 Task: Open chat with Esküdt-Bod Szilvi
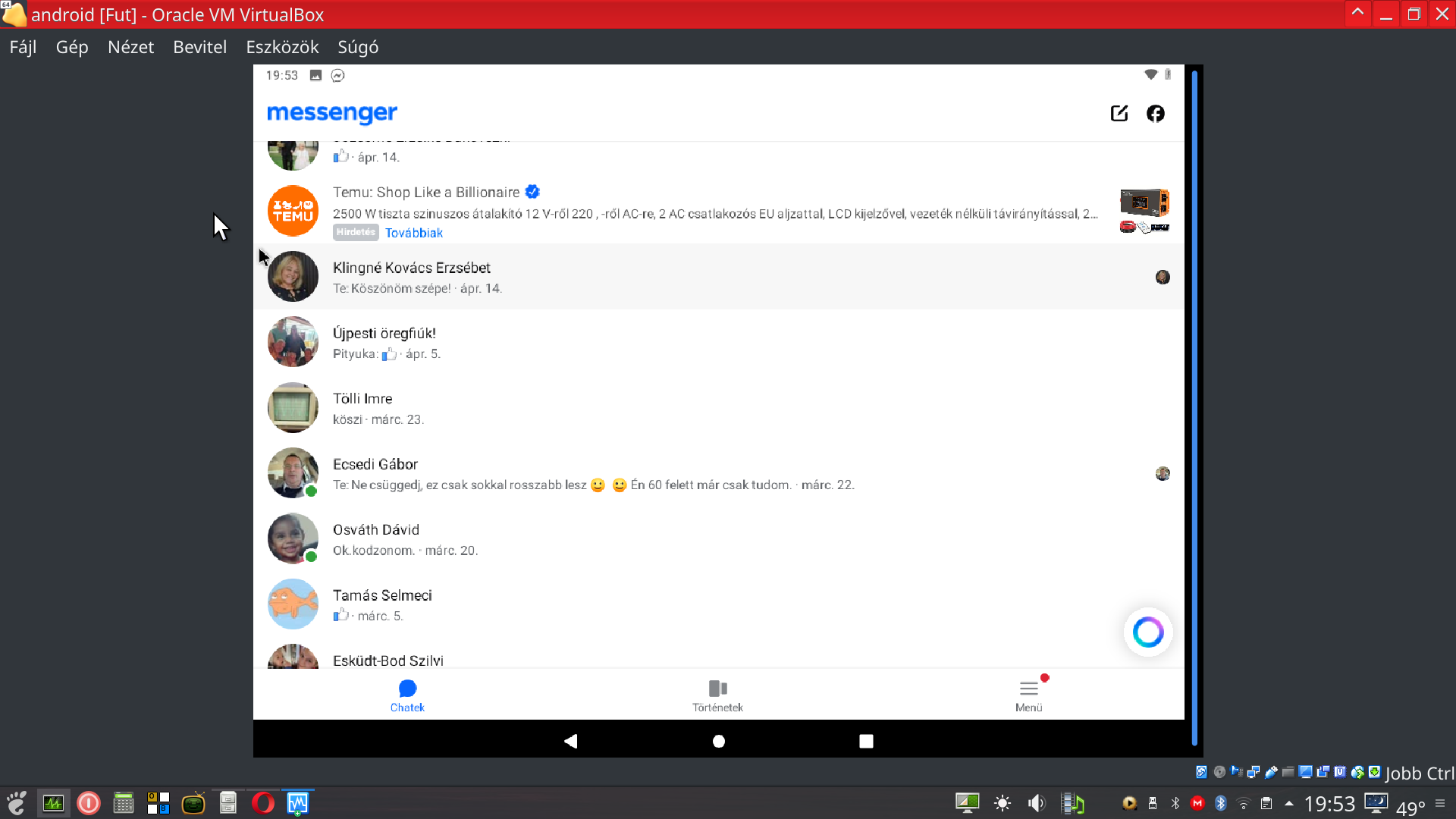(718, 654)
